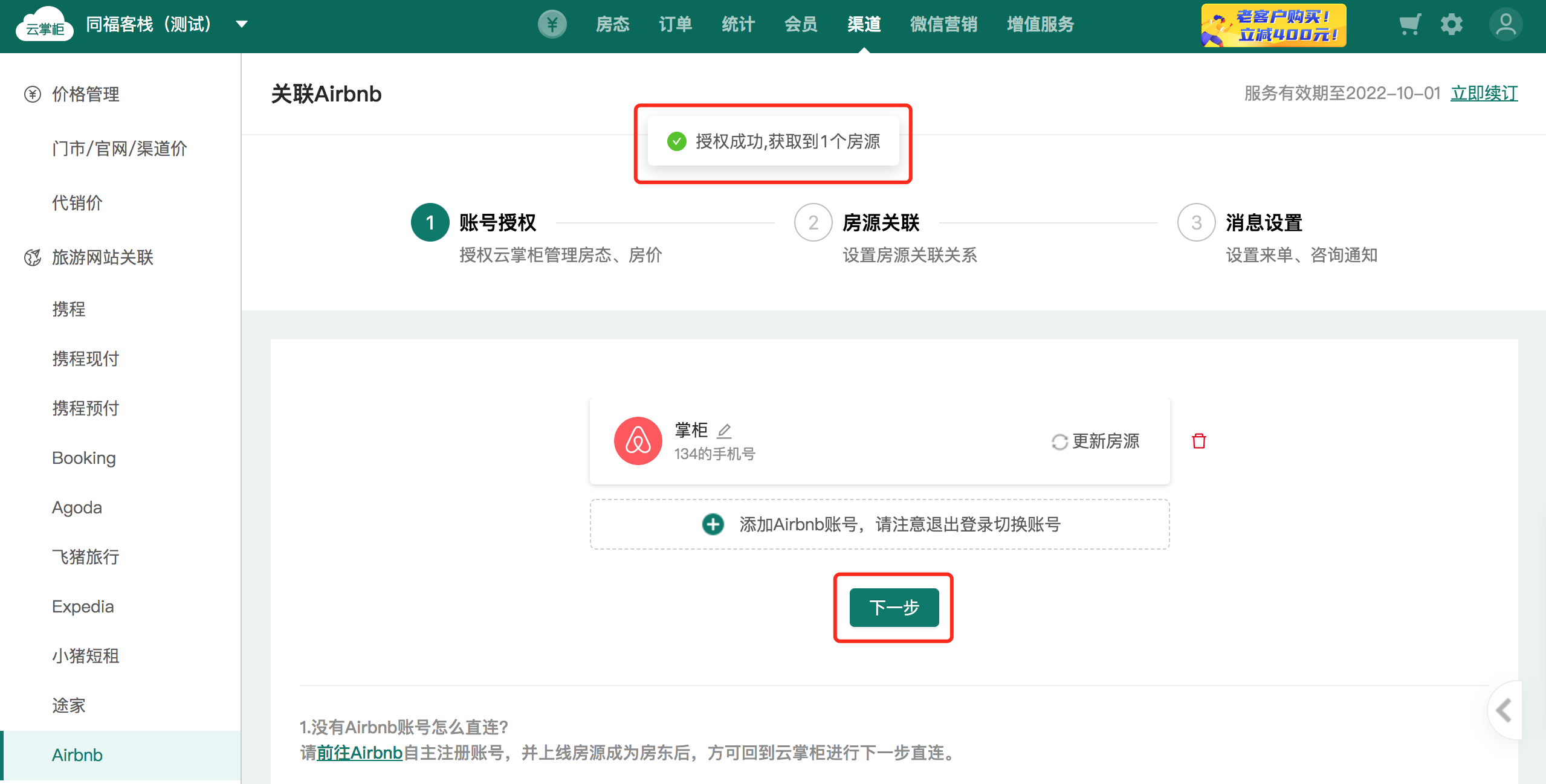Click the 下一步 button
Image resolution: width=1546 pixels, height=784 pixels.
pos(893,607)
